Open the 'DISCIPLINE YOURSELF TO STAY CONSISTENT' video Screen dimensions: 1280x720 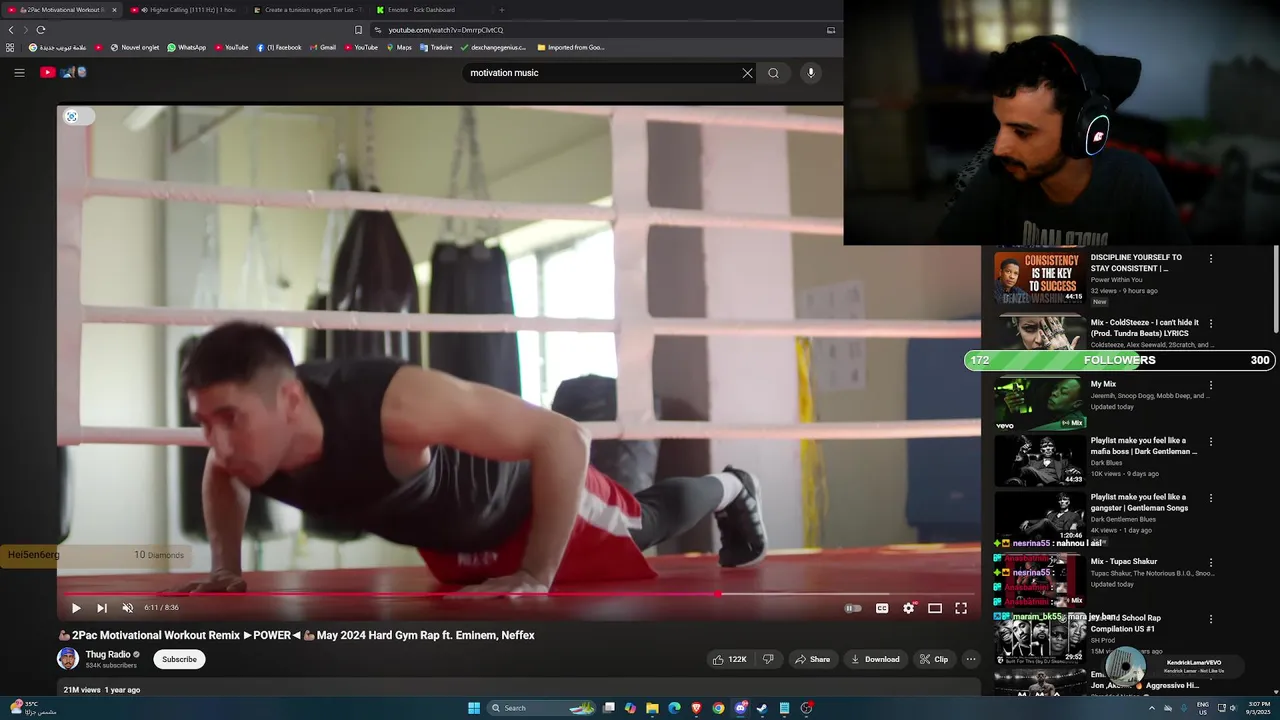click(x=1136, y=263)
